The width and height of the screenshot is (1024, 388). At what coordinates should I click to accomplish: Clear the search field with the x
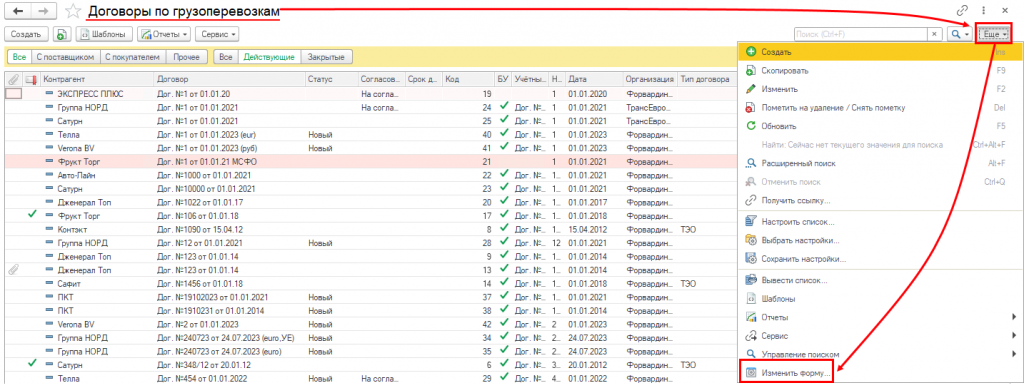pos(935,34)
